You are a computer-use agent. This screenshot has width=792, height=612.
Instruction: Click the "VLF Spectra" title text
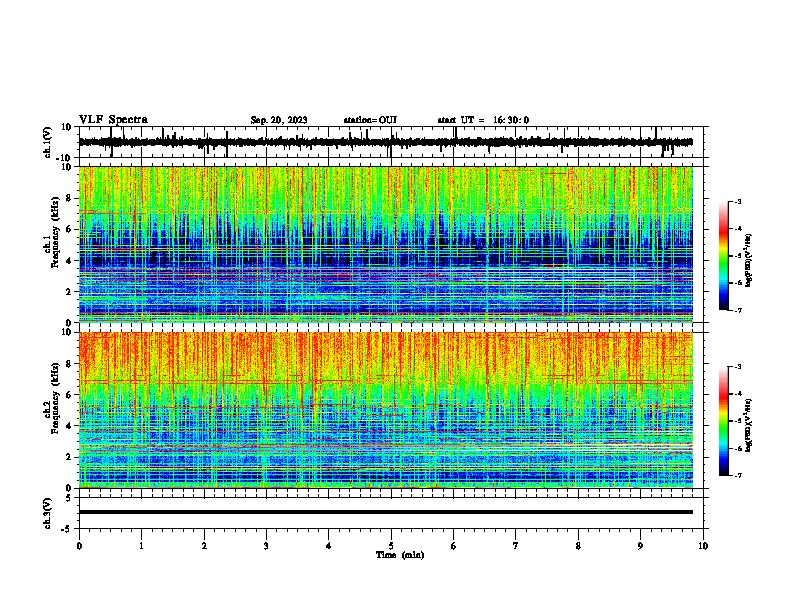[x=113, y=120]
